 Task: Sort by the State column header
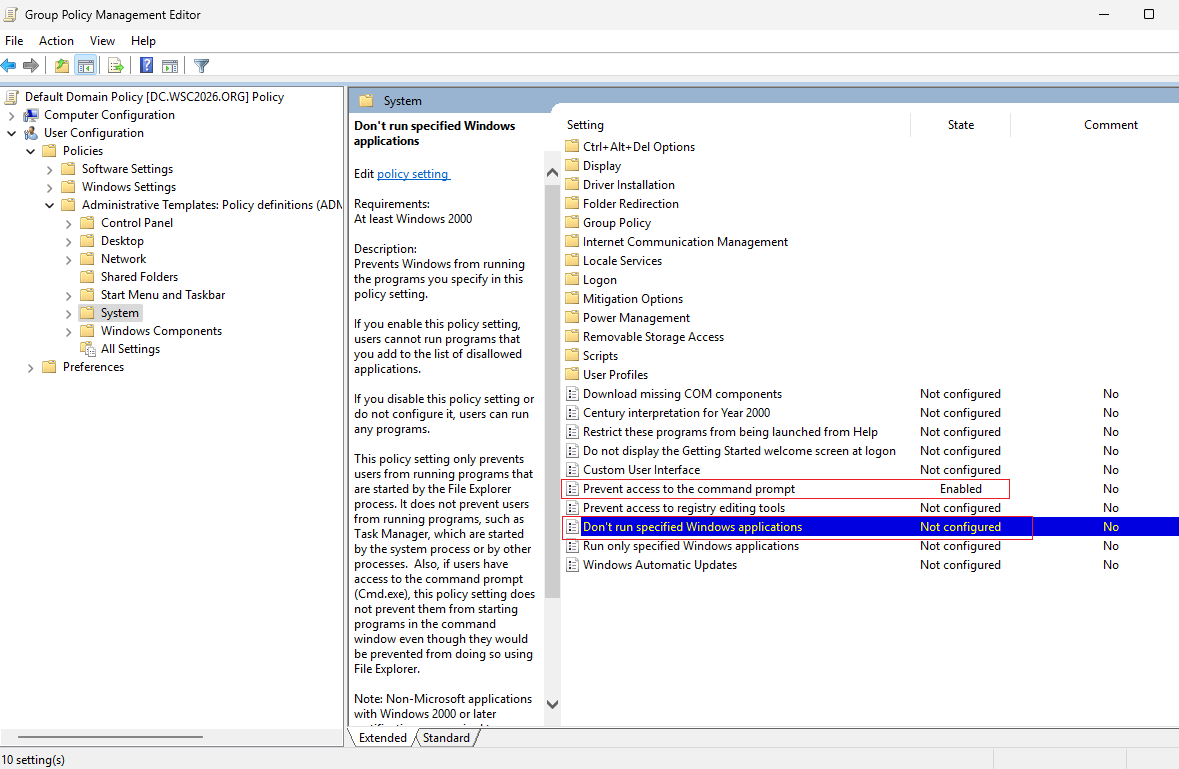[x=960, y=125]
